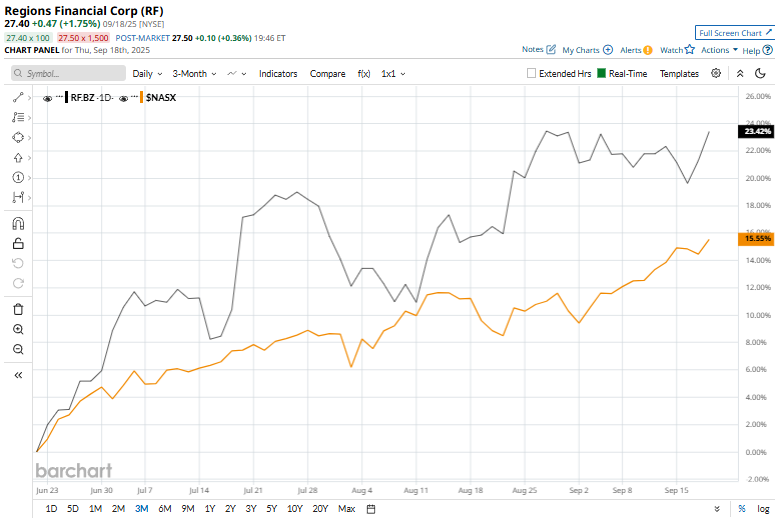Switch to dark mode moon icon
This screenshot has width=775, height=523.
click(760, 73)
